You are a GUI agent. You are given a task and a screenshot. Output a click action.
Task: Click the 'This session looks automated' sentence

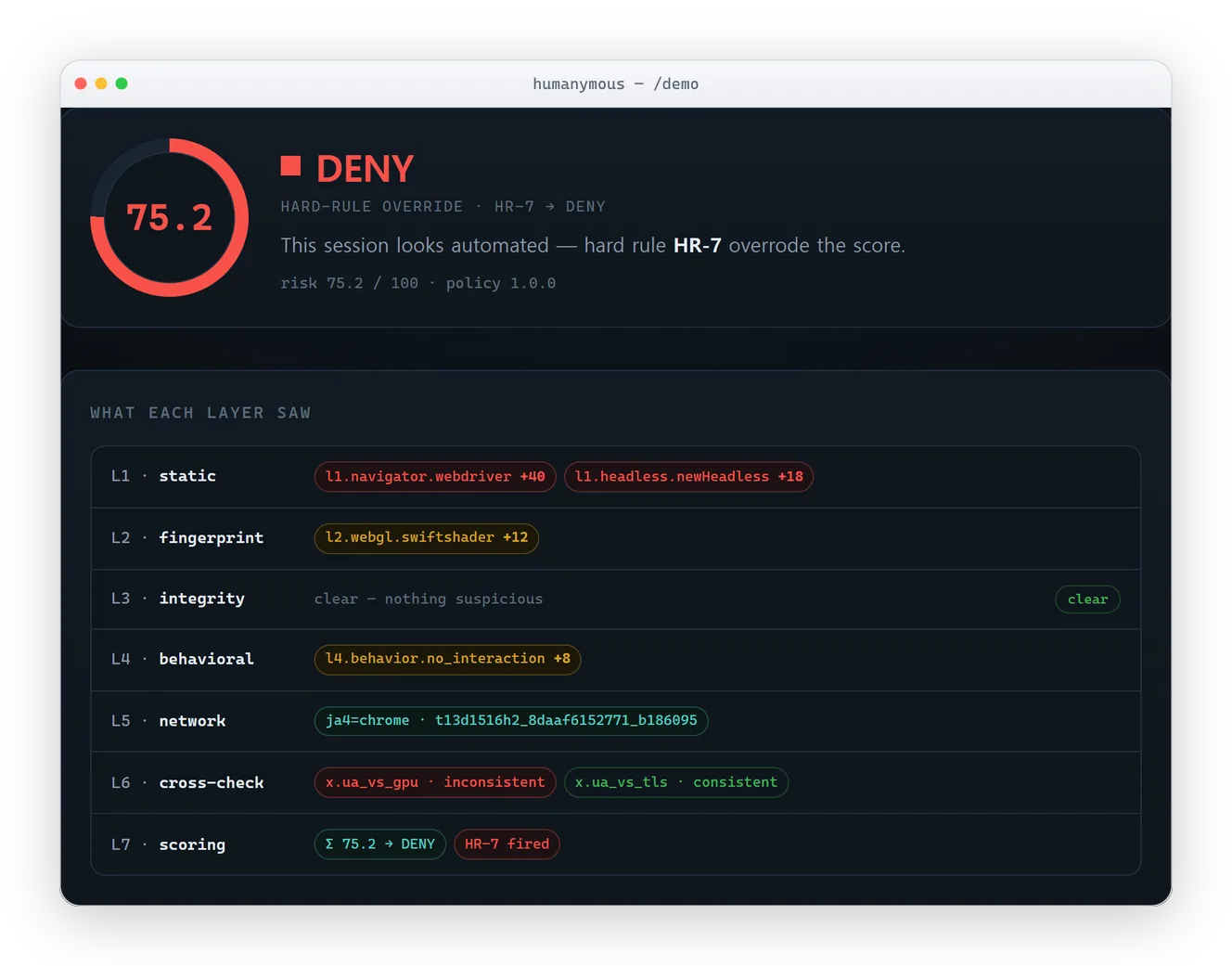point(593,246)
